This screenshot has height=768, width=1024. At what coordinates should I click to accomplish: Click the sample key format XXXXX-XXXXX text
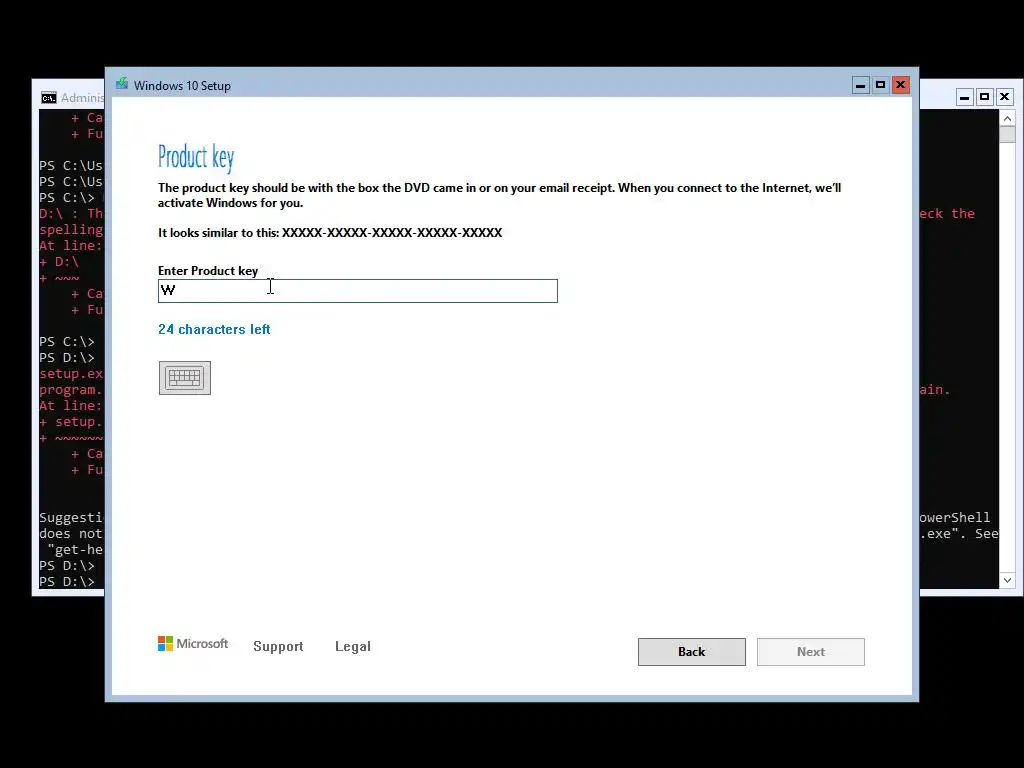tap(392, 232)
